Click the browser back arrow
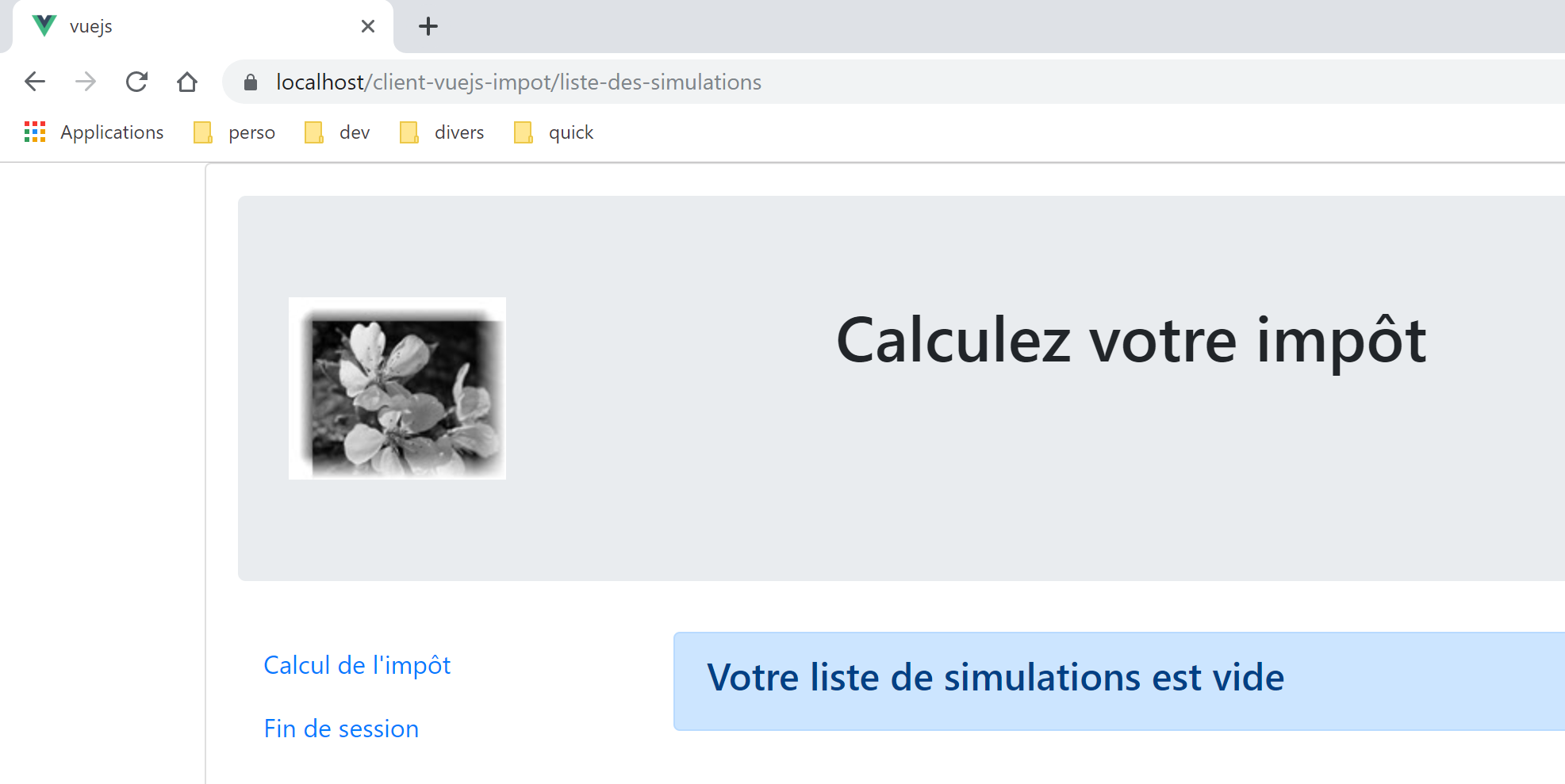This screenshot has width=1565, height=784. pyautogui.click(x=35, y=82)
